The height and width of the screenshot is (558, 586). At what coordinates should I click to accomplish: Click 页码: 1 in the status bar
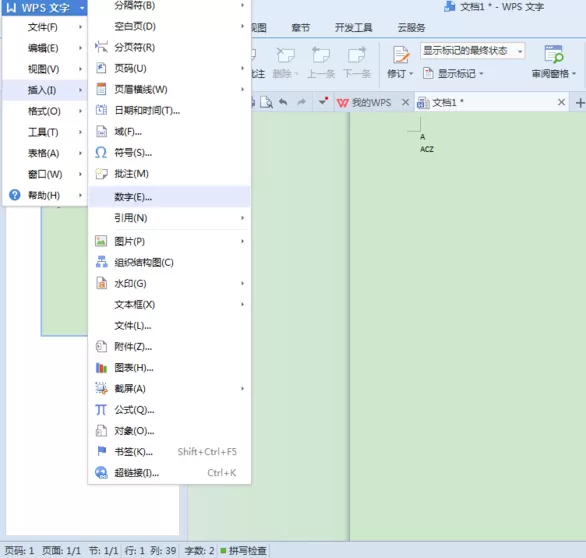(19, 551)
